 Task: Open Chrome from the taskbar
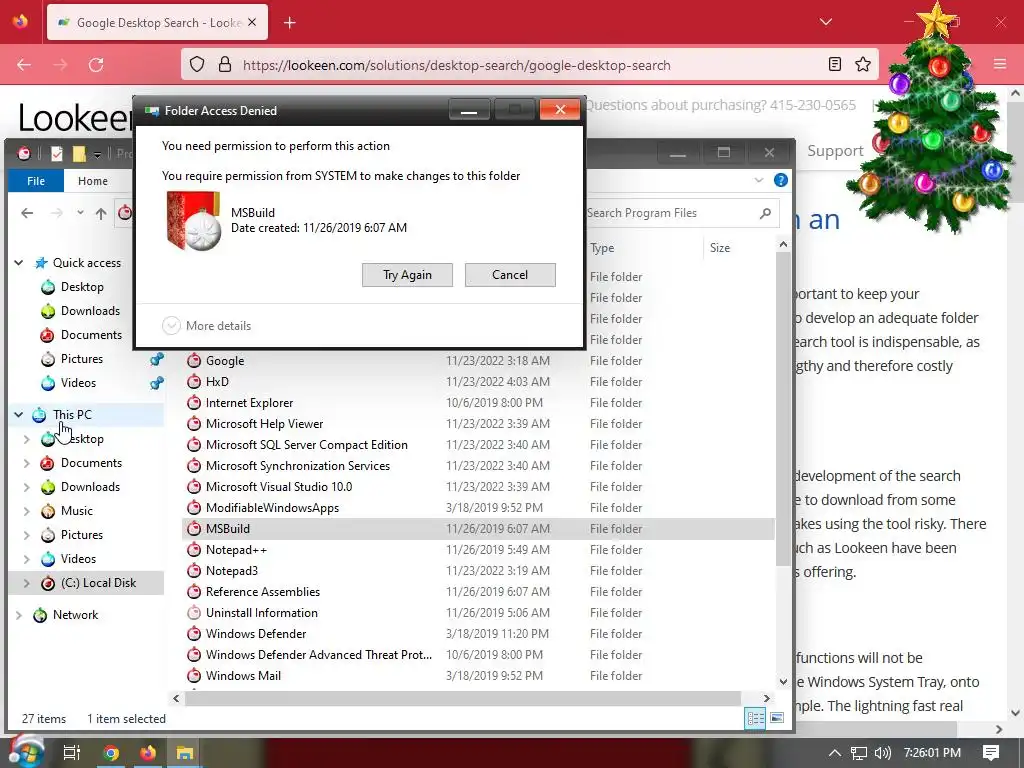(111, 753)
